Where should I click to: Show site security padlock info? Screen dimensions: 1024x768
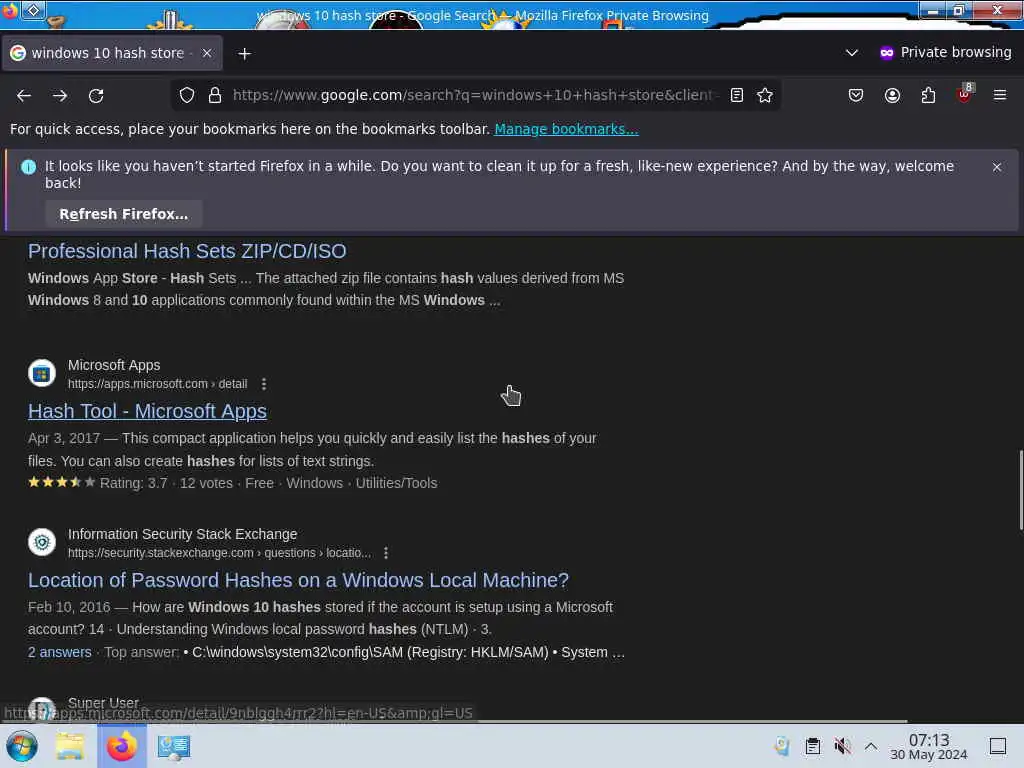215,95
